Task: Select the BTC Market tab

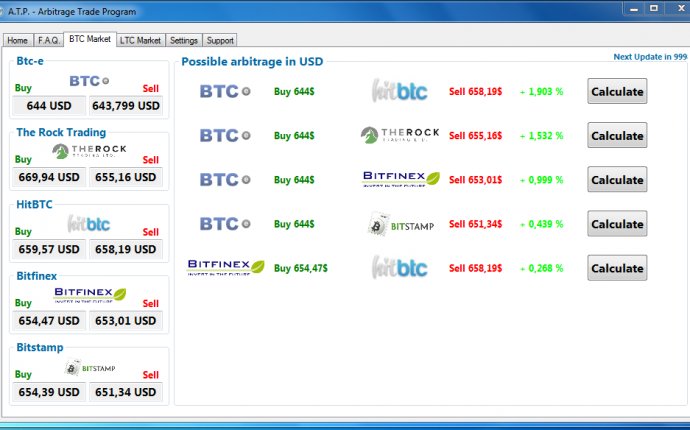Action: [x=90, y=39]
